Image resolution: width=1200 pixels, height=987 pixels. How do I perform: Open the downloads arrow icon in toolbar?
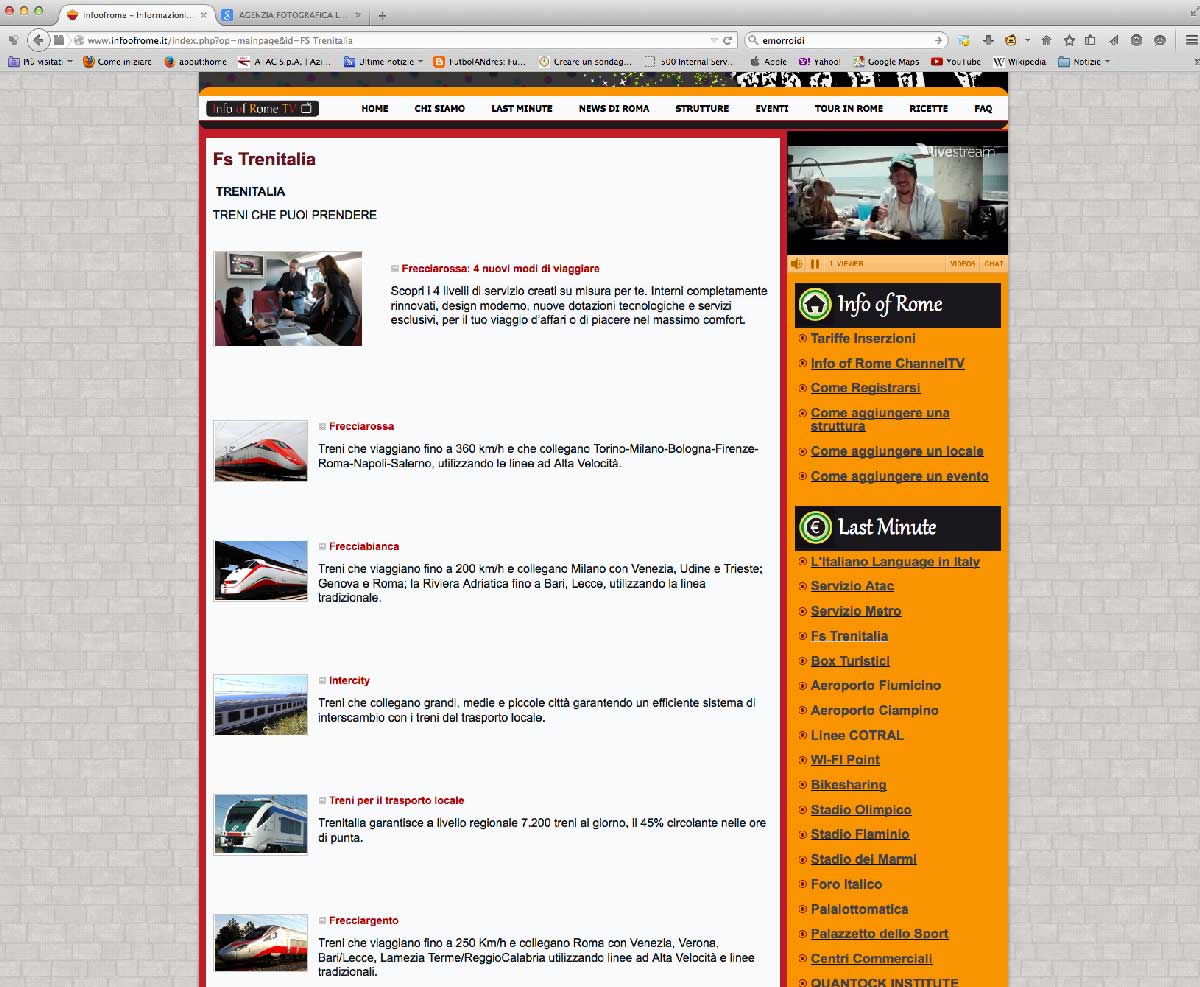988,41
